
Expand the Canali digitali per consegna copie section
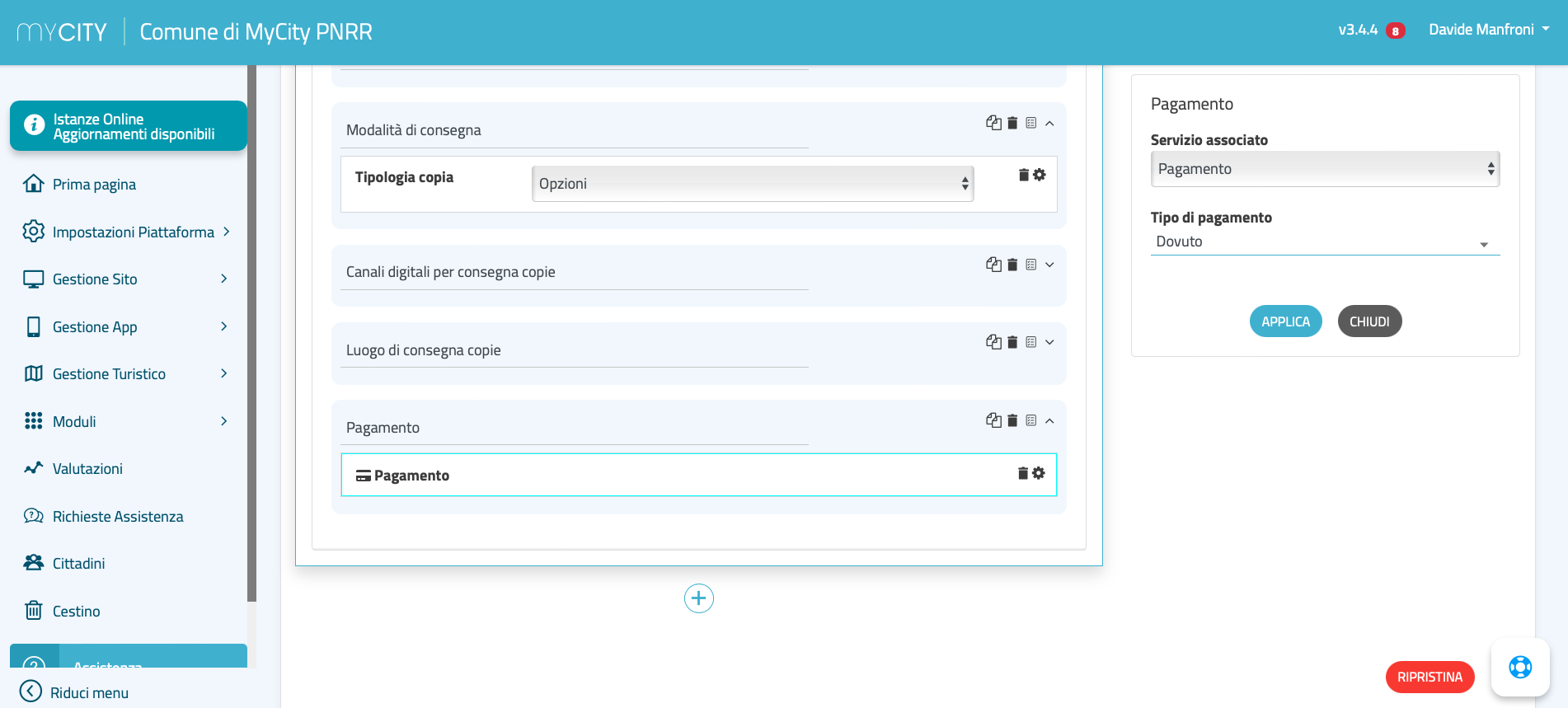[1049, 265]
